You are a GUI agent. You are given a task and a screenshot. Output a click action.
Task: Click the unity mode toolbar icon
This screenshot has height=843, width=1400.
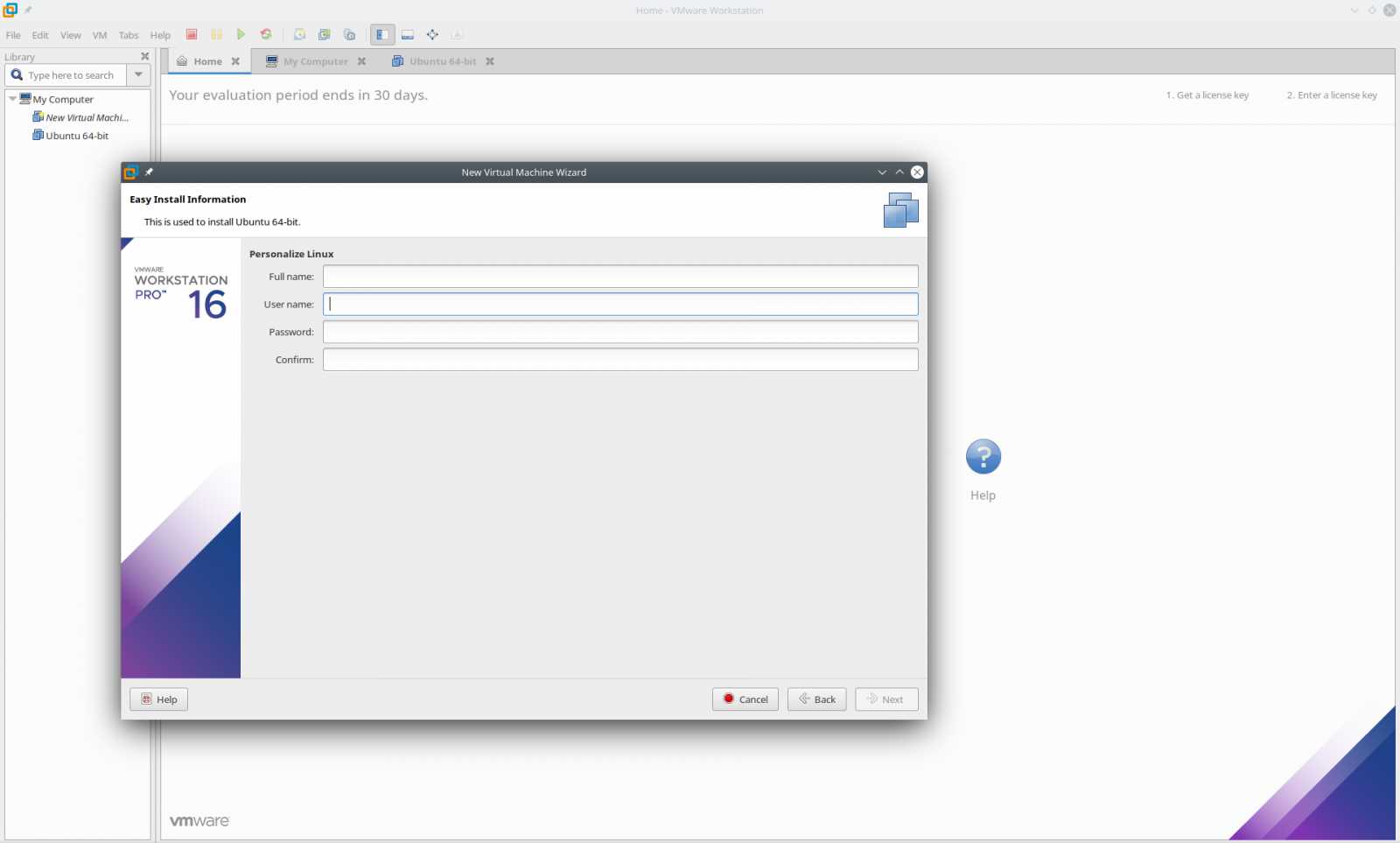tap(457, 34)
